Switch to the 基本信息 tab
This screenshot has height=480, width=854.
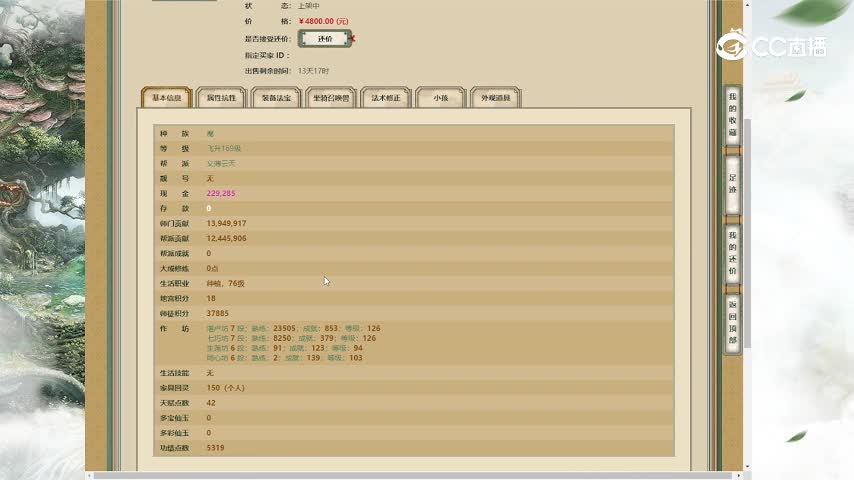(x=166, y=98)
